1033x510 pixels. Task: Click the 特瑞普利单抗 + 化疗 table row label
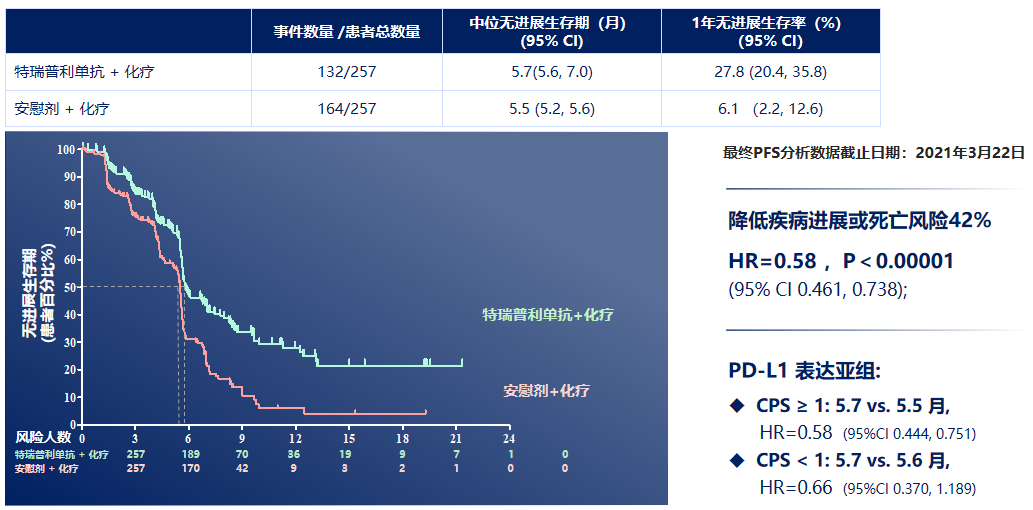click(x=85, y=72)
